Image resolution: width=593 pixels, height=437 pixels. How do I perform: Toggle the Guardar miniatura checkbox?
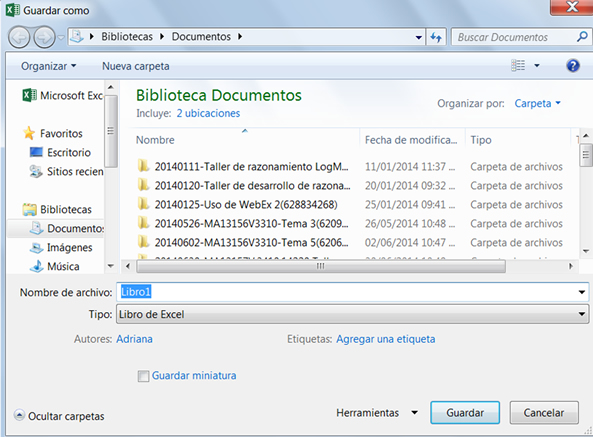click(x=143, y=376)
